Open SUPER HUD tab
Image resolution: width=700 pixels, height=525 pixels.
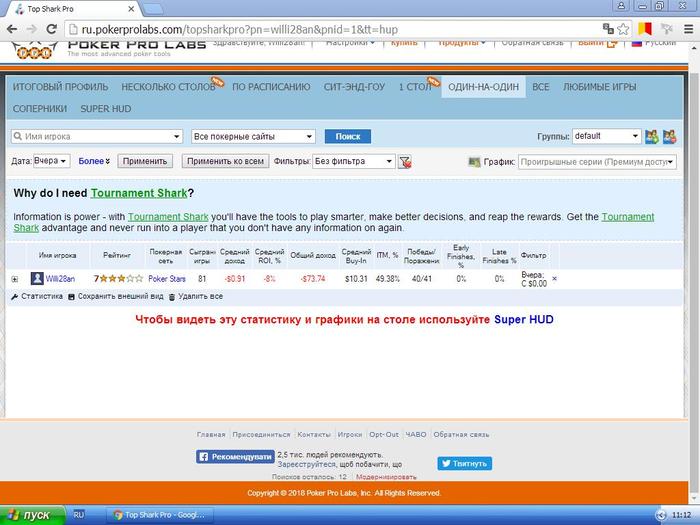pyautogui.click(x=106, y=109)
